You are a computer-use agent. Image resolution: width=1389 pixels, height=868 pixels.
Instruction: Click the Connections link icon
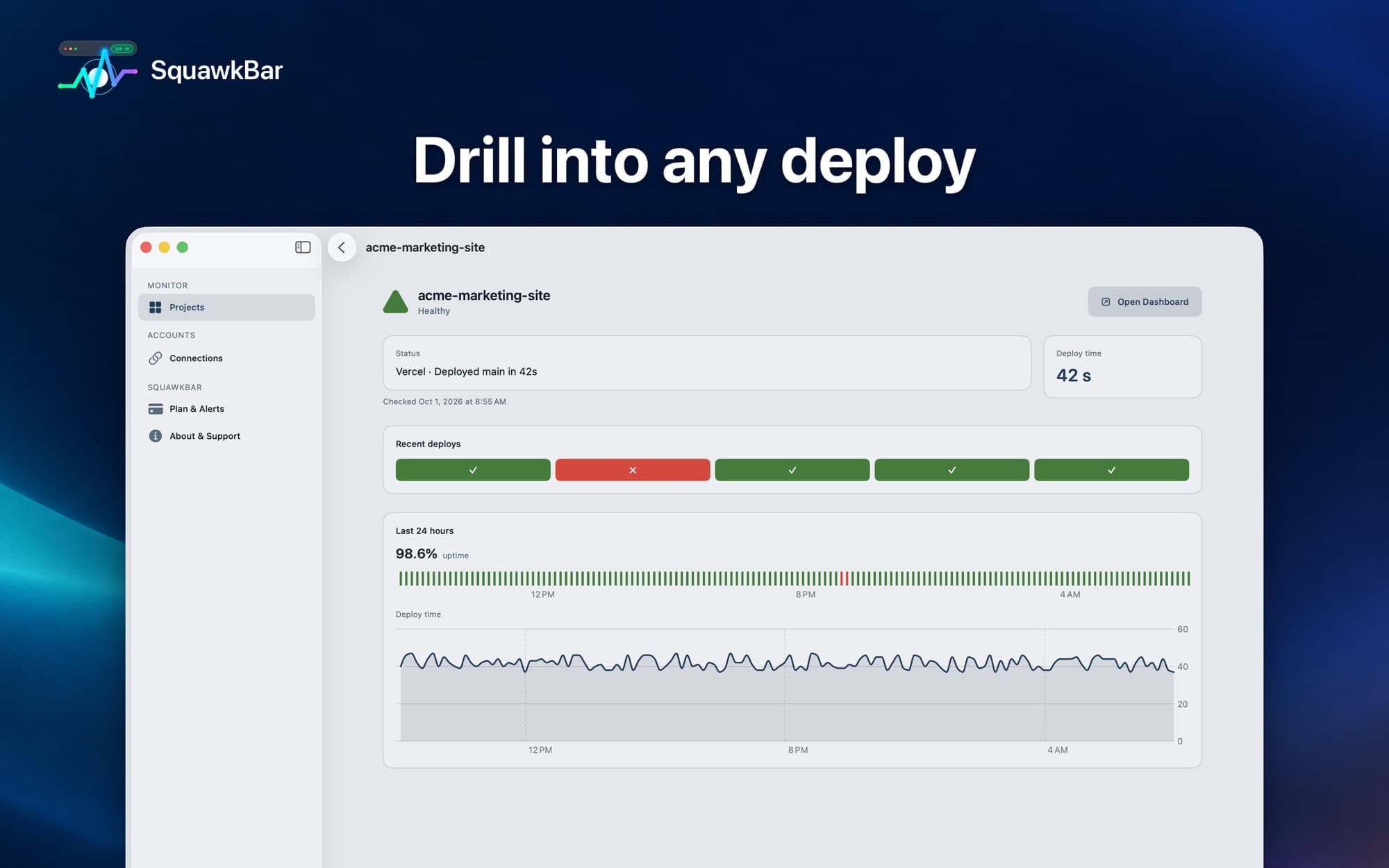pyautogui.click(x=155, y=358)
